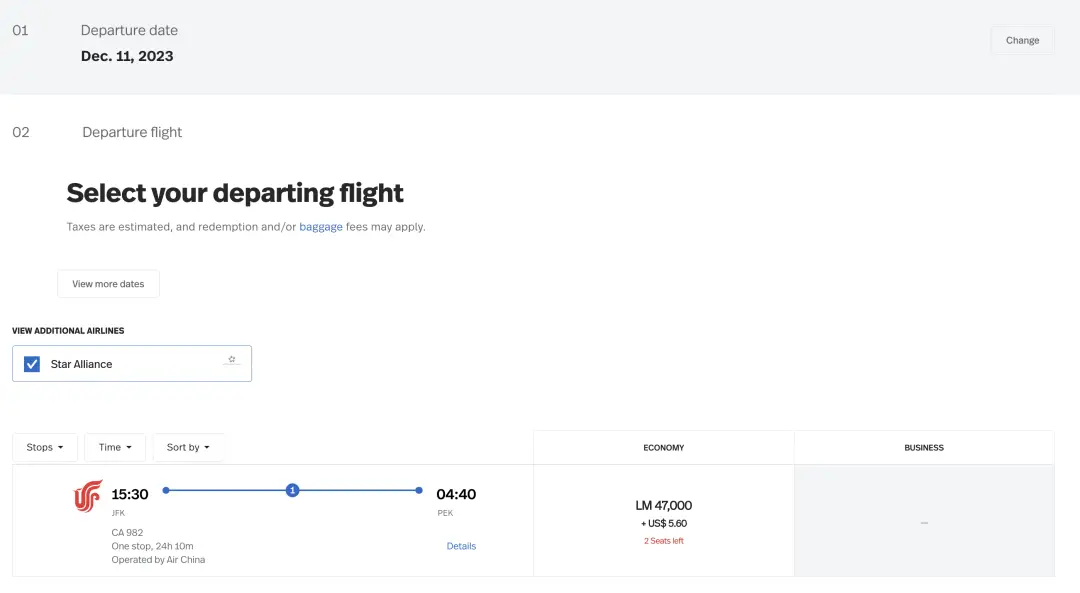Image resolution: width=1080 pixels, height=593 pixels.
Task: Open flight Details link for CA 982
Action: [461, 546]
